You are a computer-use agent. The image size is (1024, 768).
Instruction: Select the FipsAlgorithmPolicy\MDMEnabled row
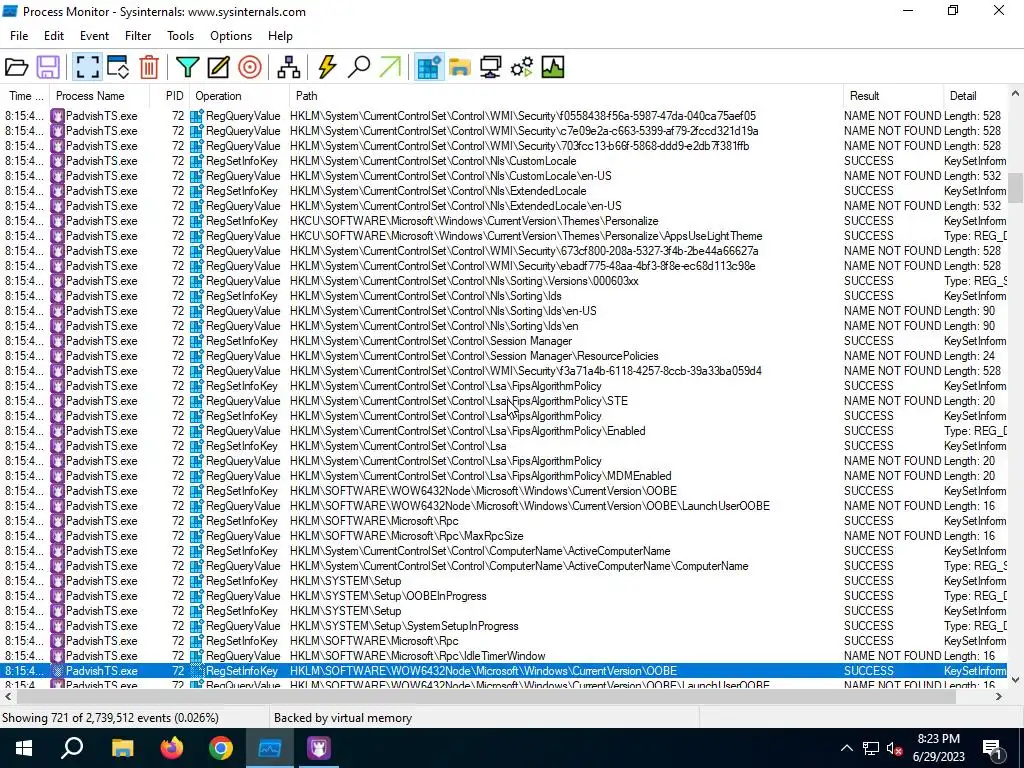pyautogui.click(x=504, y=476)
